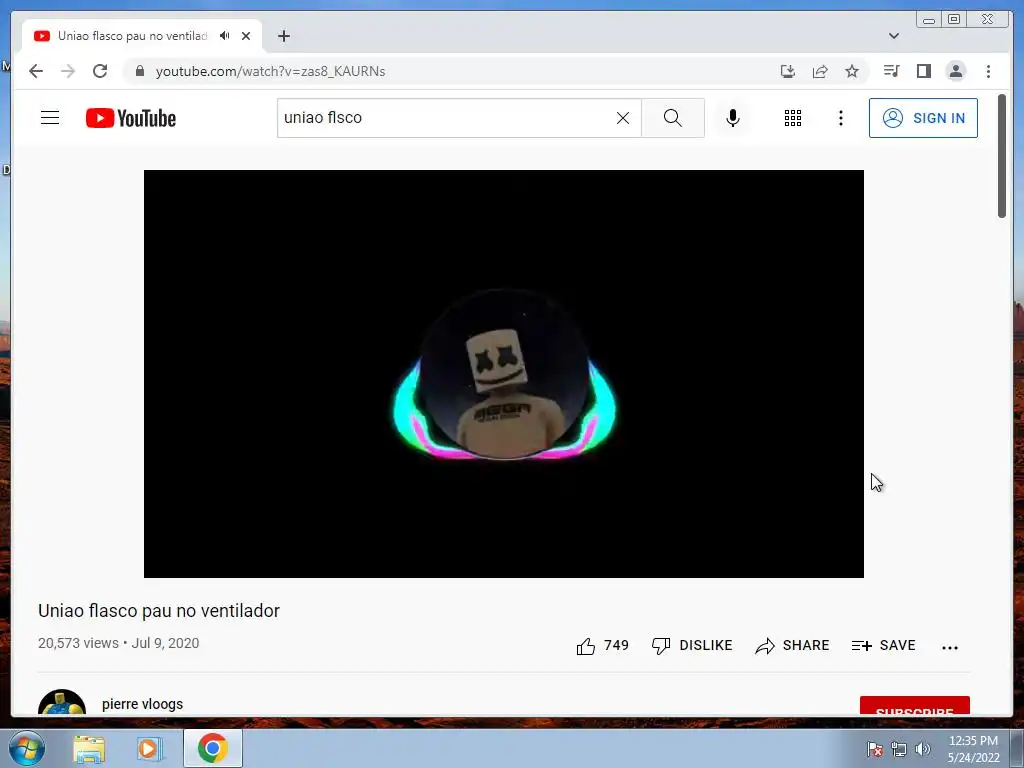Open YouTube settings three-dot menu
This screenshot has width=1024, height=768.
click(840, 118)
